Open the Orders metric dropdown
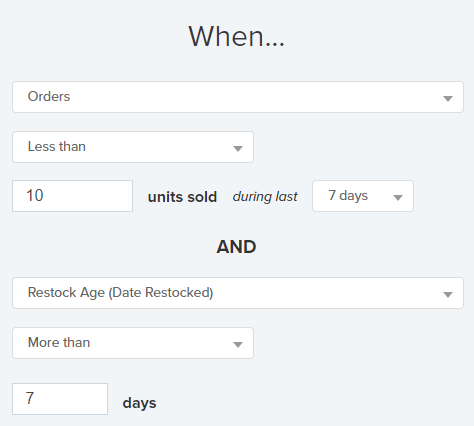The width and height of the screenshot is (474, 426). point(238,97)
